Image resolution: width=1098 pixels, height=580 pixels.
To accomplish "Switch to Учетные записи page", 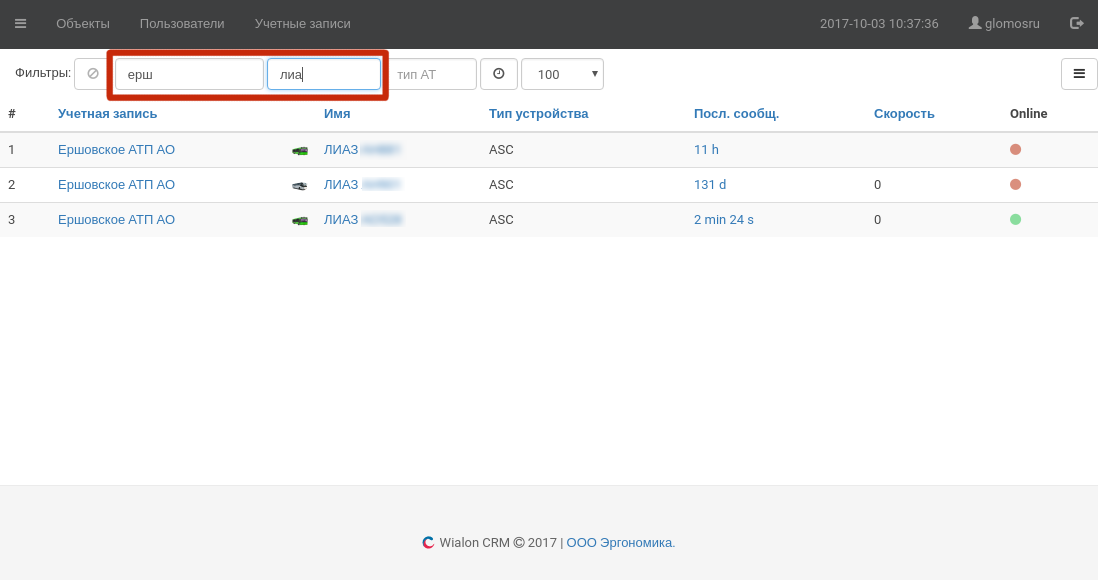I will pos(302,23).
